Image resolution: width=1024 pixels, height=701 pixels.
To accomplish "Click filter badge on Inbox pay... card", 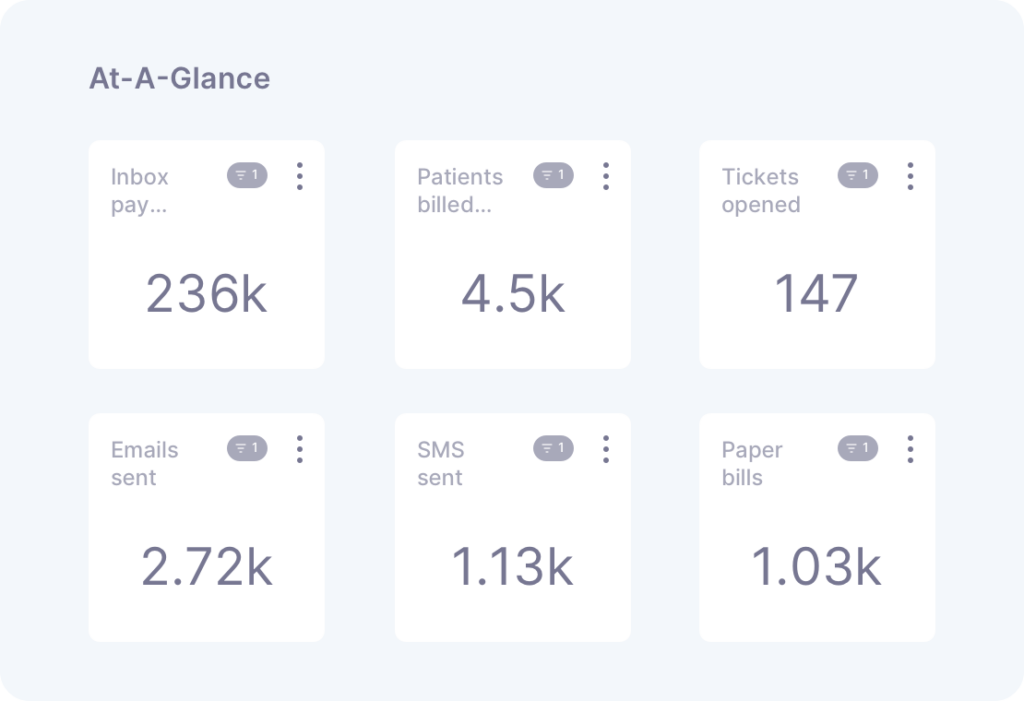I will point(247,175).
